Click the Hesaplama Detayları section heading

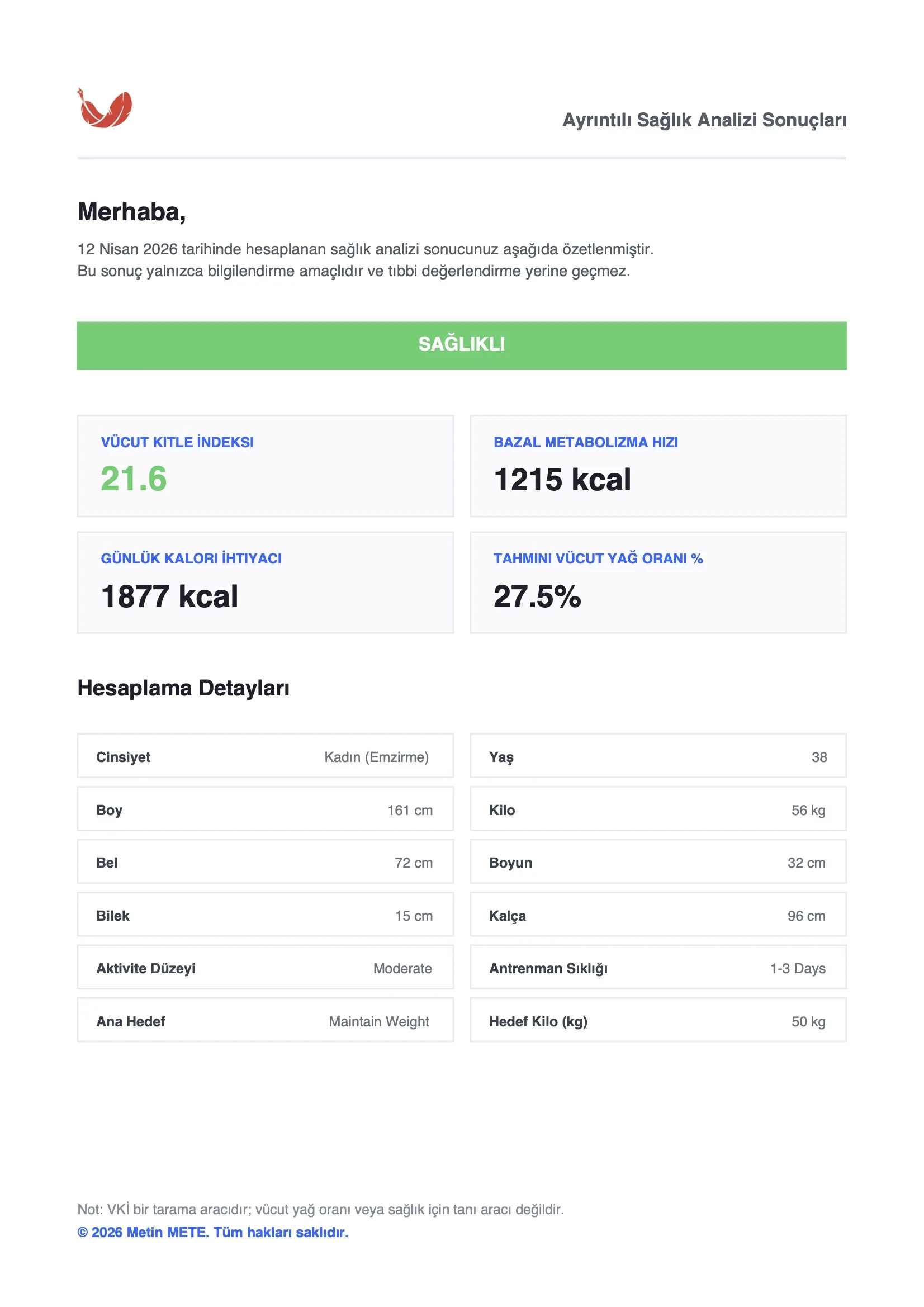point(183,688)
